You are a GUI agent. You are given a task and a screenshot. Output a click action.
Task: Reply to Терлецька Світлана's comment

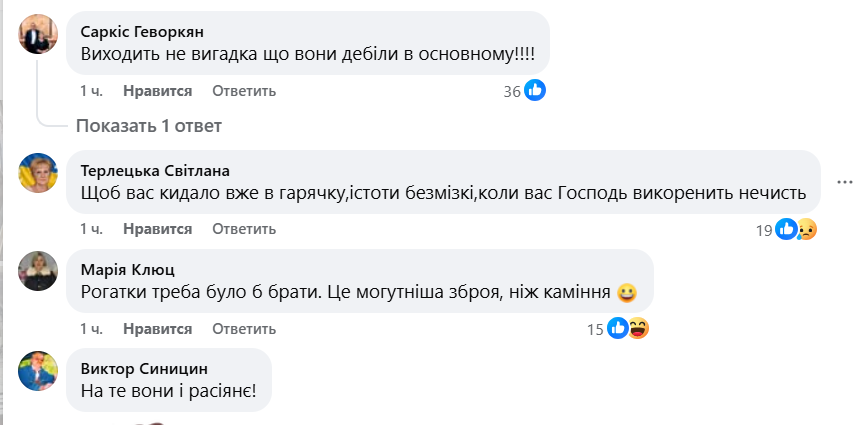pos(243,229)
